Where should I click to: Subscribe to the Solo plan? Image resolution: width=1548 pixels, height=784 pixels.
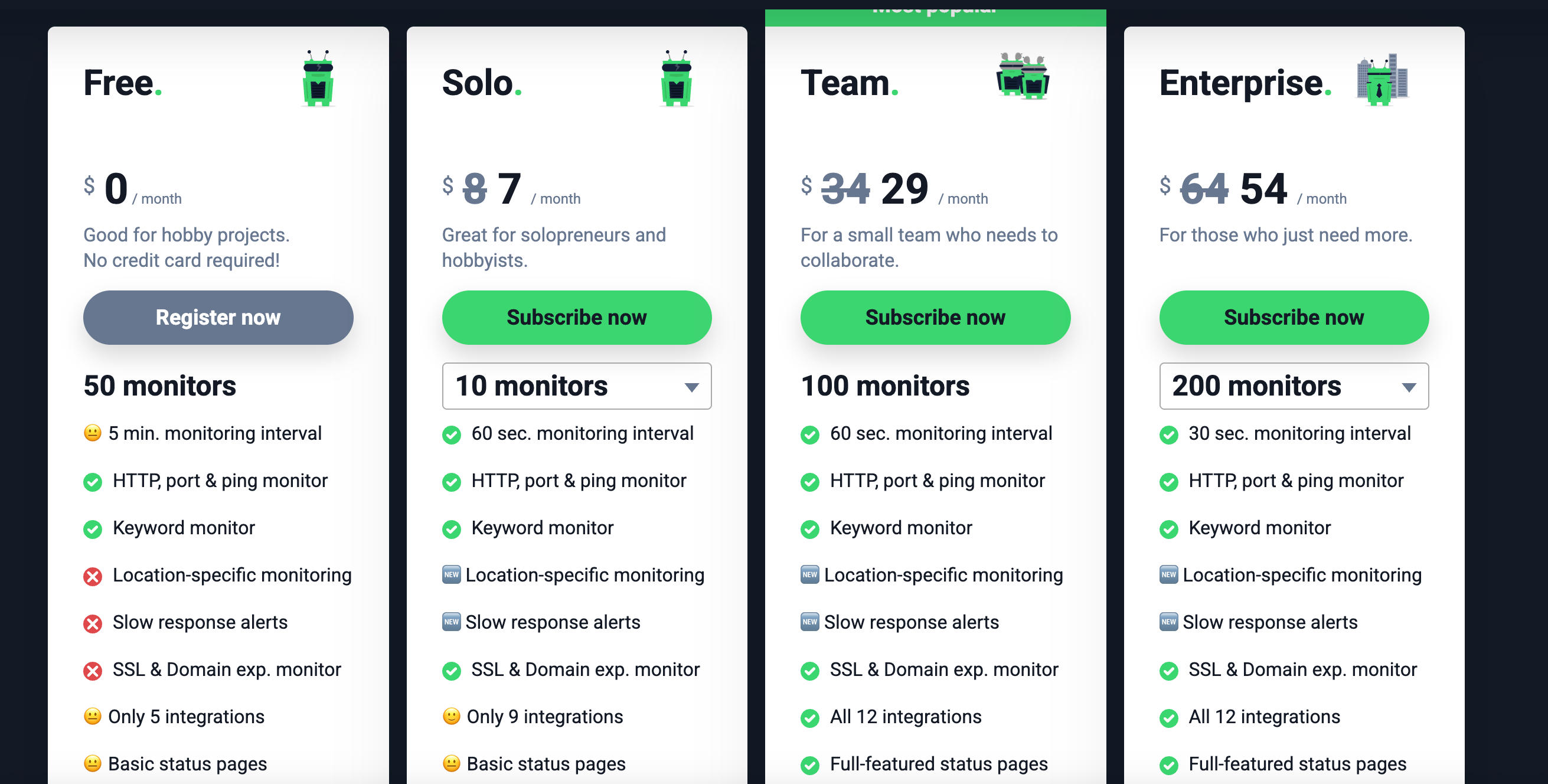(x=576, y=318)
